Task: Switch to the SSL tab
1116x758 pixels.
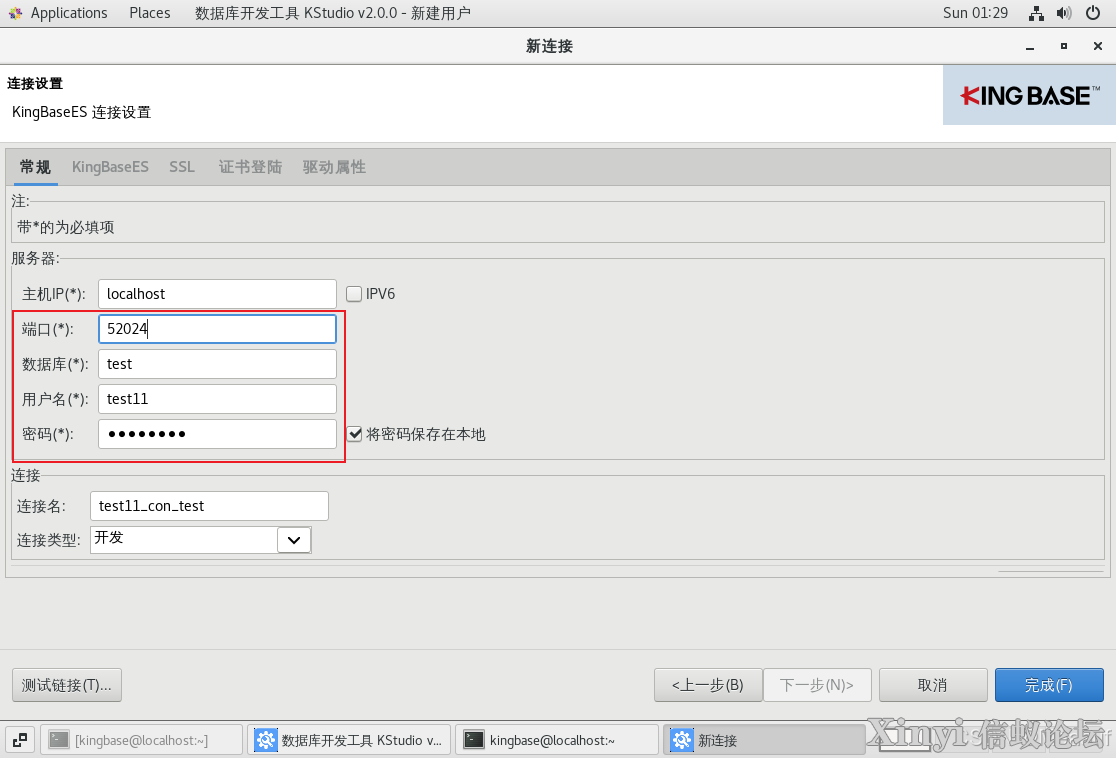Action: [181, 167]
